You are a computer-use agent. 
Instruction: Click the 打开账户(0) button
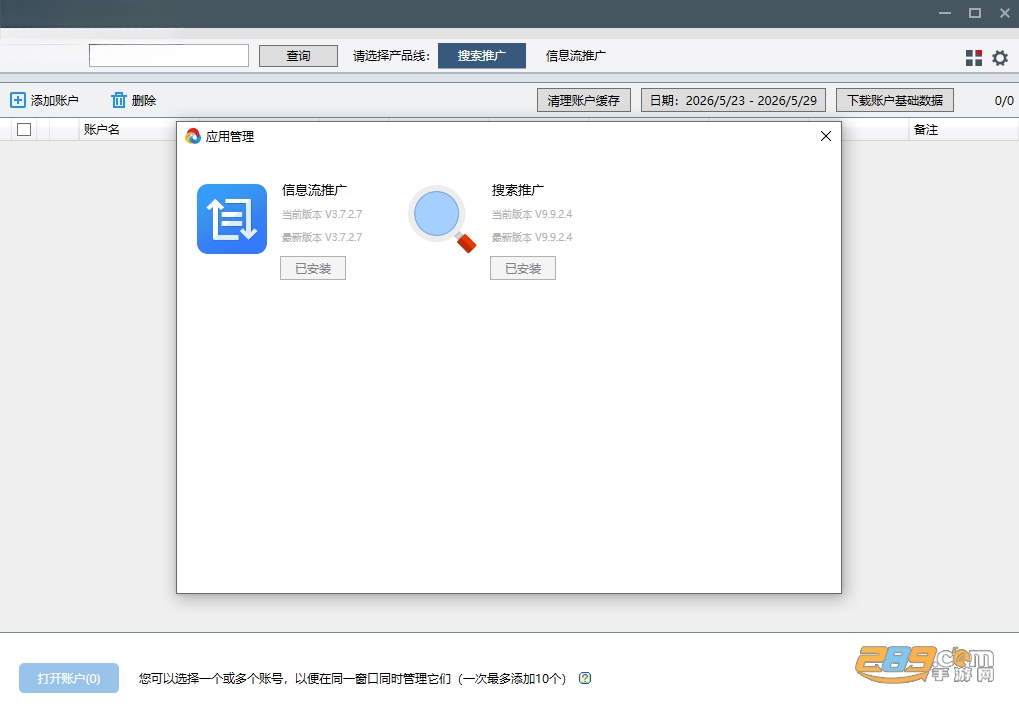[69, 678]
